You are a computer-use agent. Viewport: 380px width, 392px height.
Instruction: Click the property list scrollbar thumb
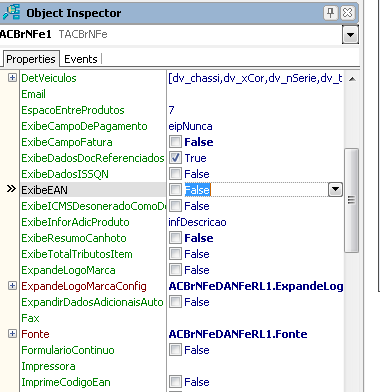pyautogui.click(x=352, y=201)
